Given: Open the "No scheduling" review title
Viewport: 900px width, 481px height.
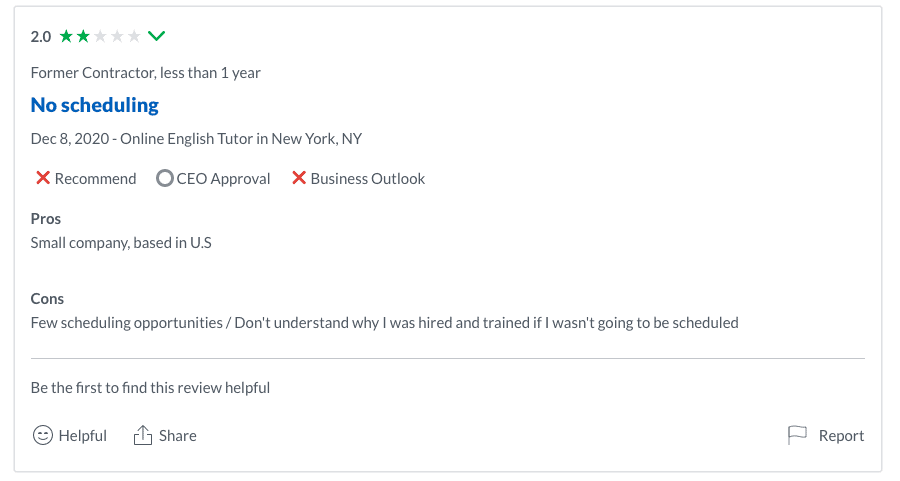Looking at the screenshot, I should pos(95,105).
